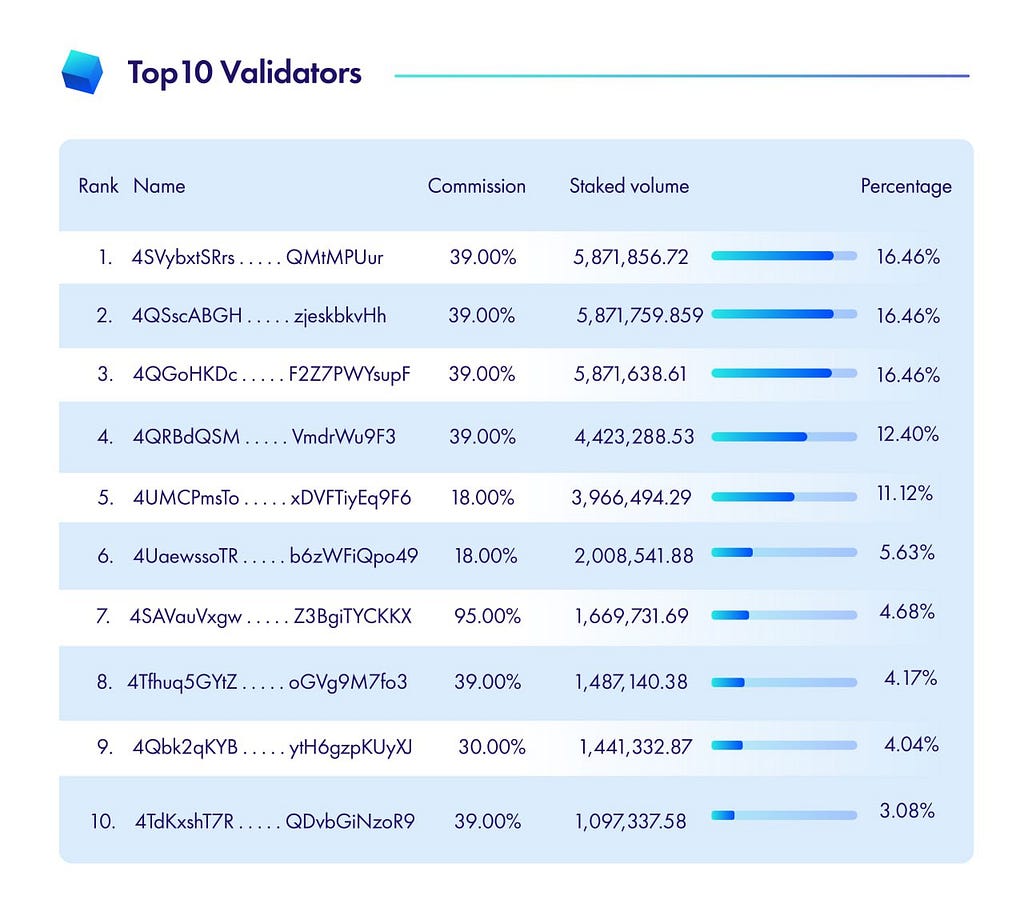
Task: Select the Top 10 Validators heading
Action: coord(244,72)
